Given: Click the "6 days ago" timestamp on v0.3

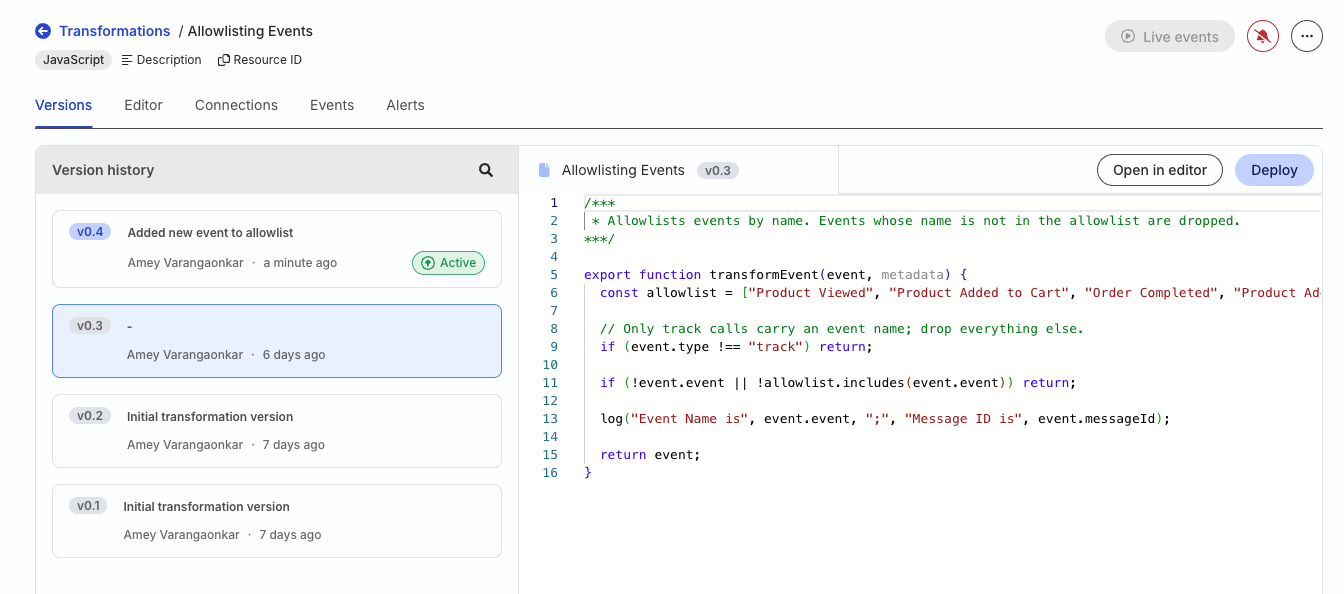Looking at the screenshot, I should 294,355.
